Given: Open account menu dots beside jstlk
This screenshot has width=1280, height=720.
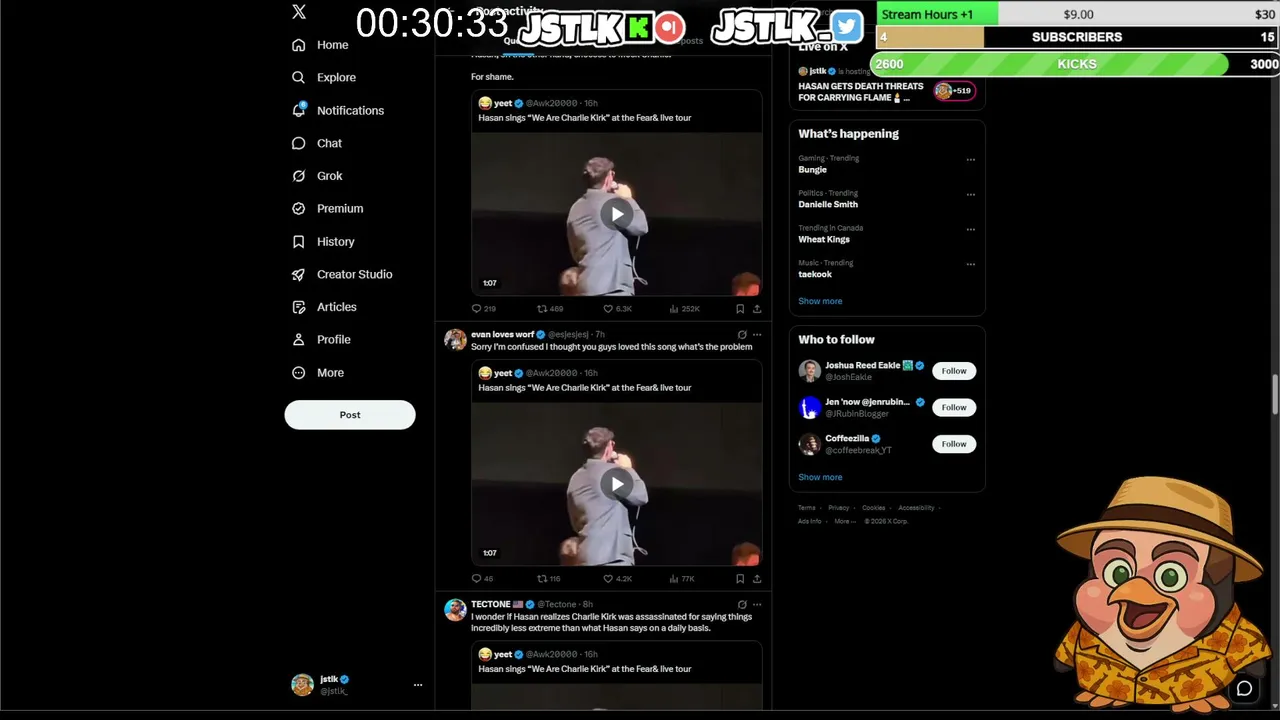Looking at the screenshot, I should [x=418, y=685].
